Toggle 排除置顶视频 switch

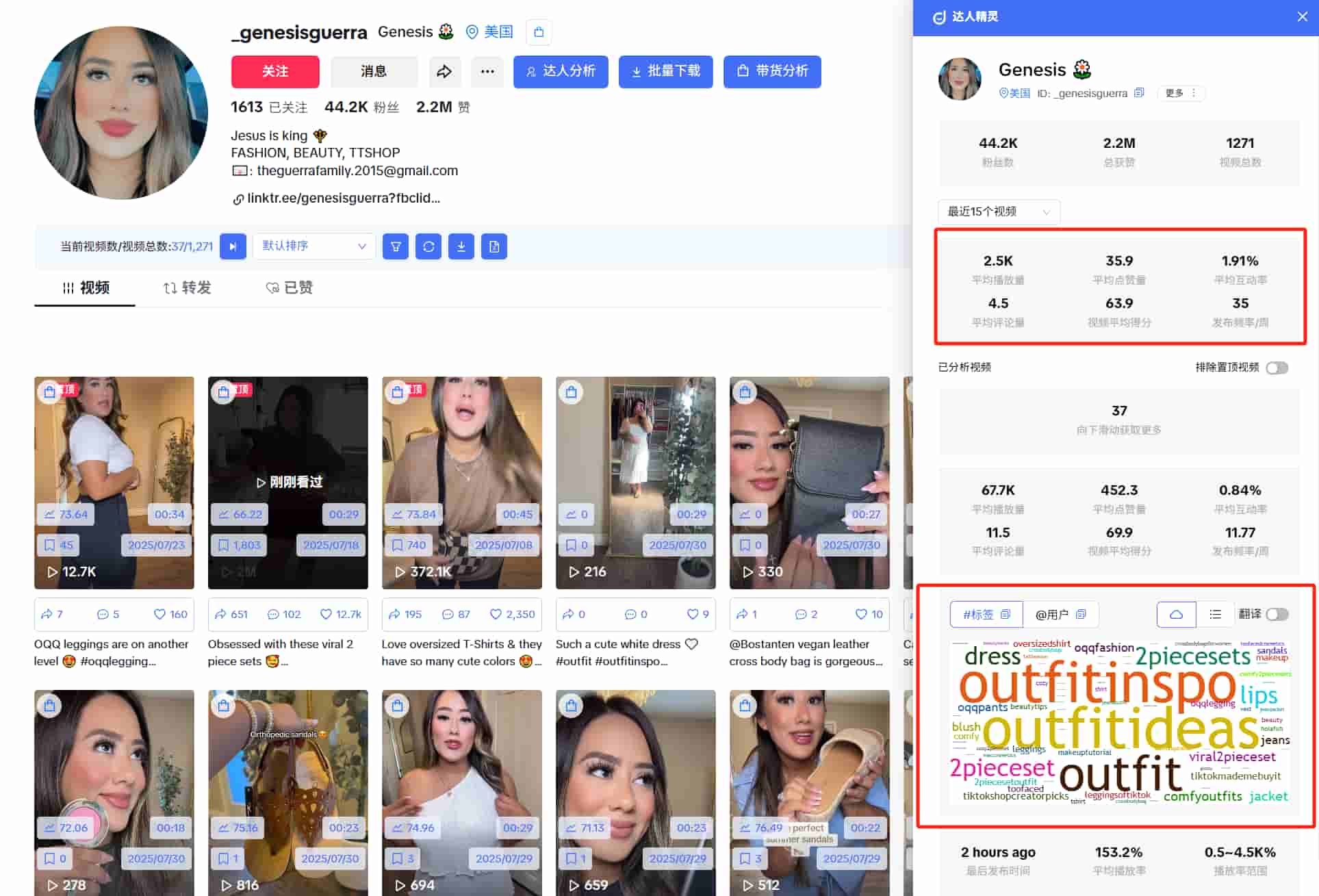coord(1277,368)
